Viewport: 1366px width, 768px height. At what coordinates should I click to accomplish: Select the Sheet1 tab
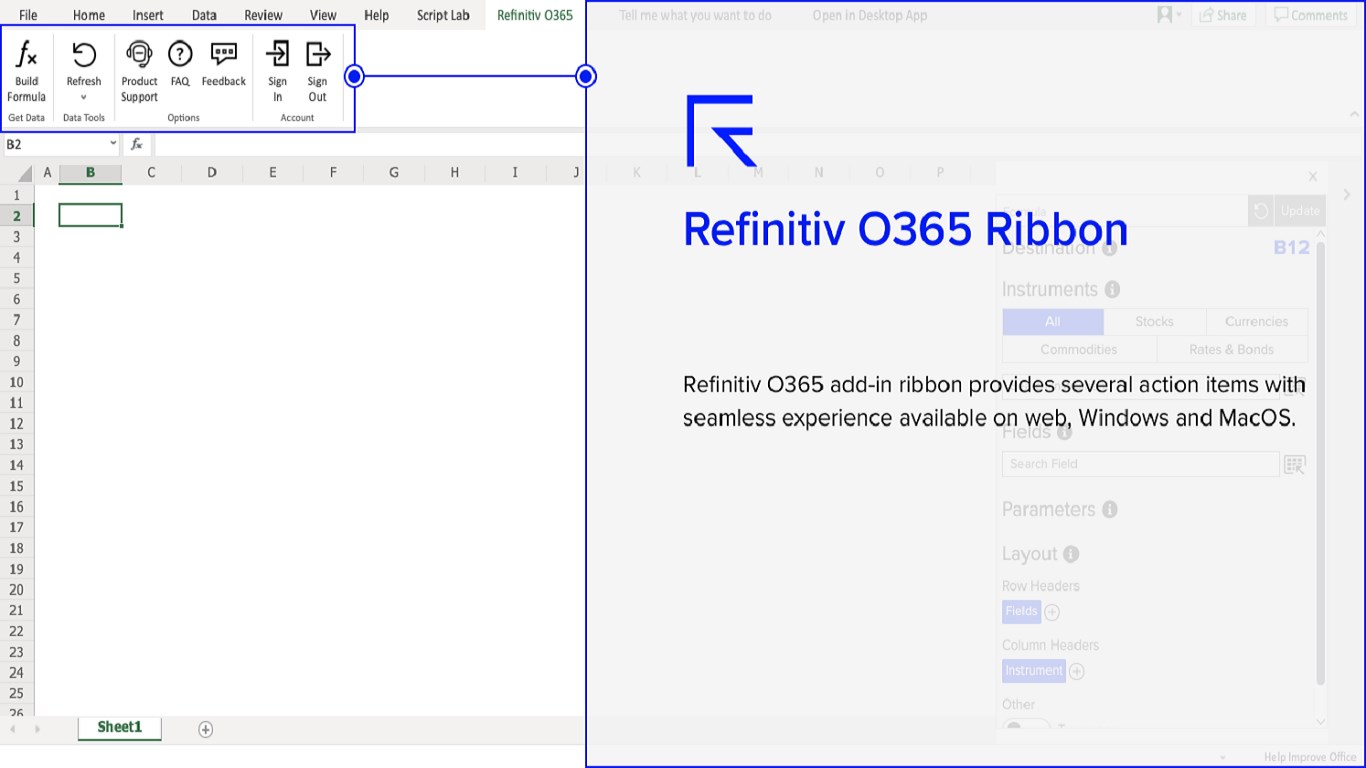click(119, 728)
